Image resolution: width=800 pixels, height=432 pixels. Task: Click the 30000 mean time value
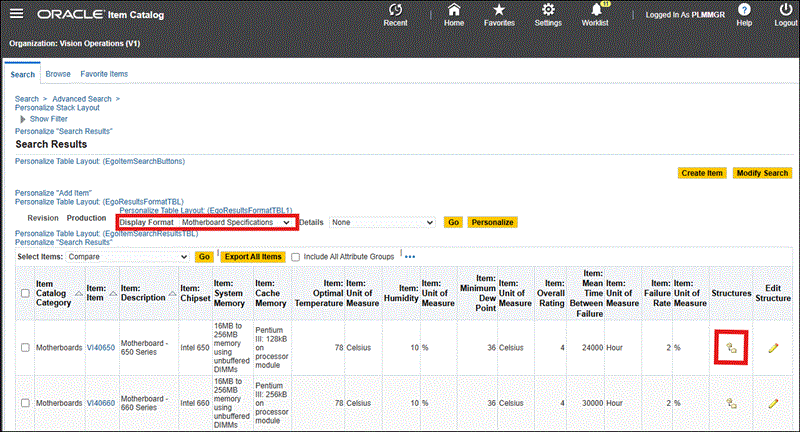tap(592, 403)
